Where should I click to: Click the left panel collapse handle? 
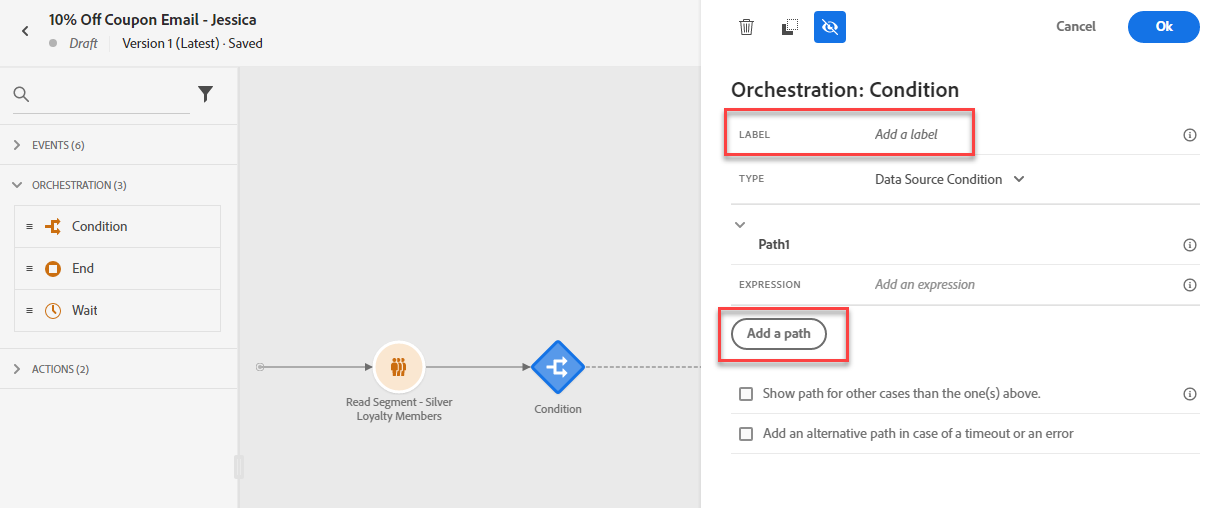pyautogui.click(x=239, y=467)
